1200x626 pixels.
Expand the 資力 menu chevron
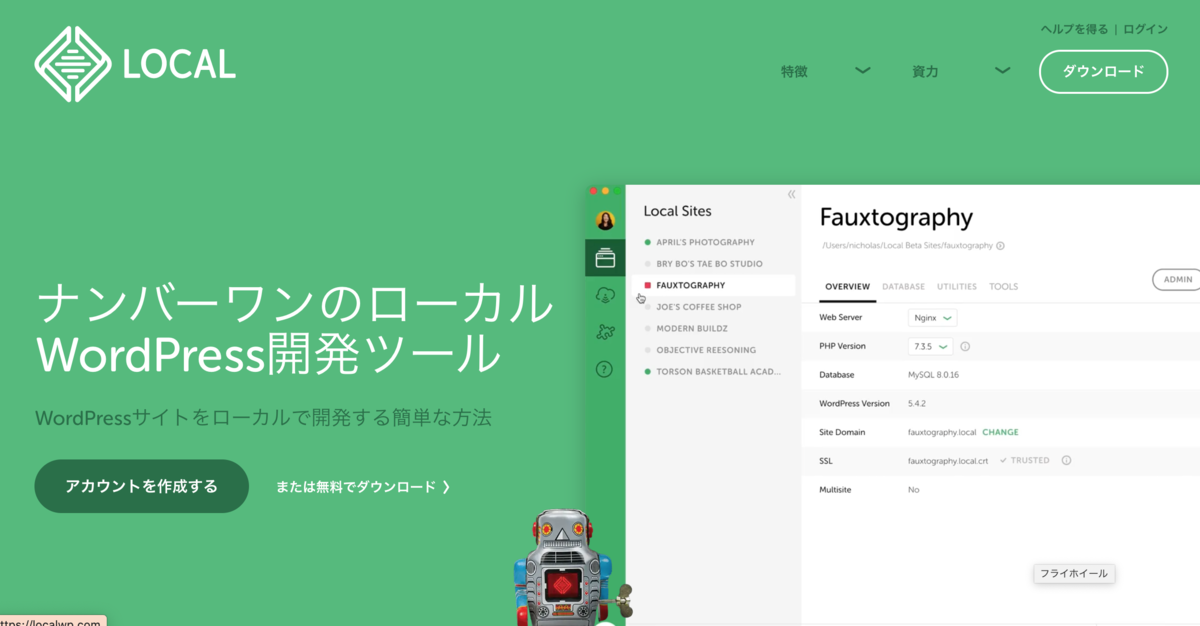1002,71
